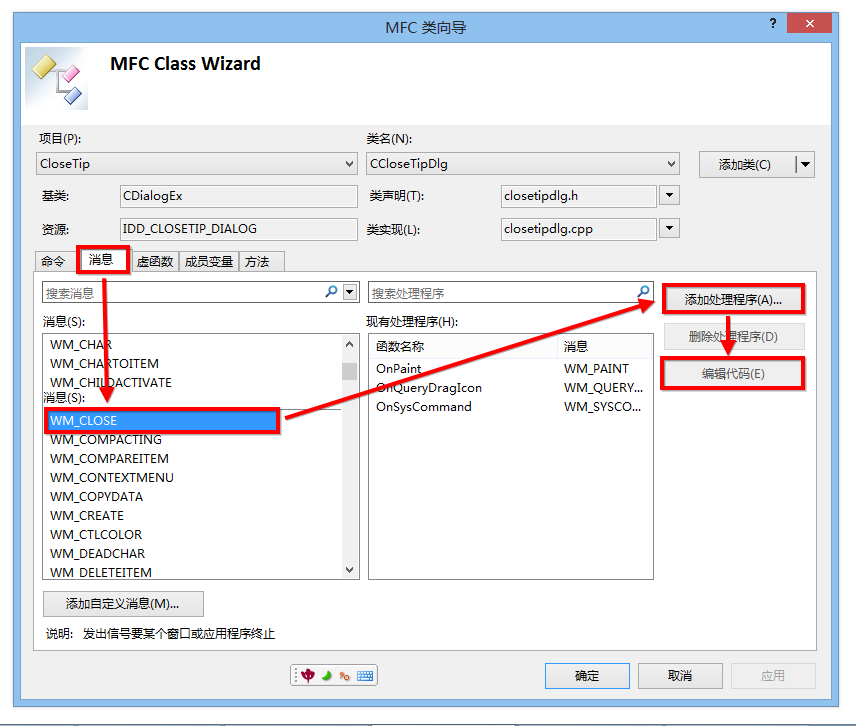Click the search messages magnifier icon
The width and height of the screenshot is (856, 726).
(331, 292)
